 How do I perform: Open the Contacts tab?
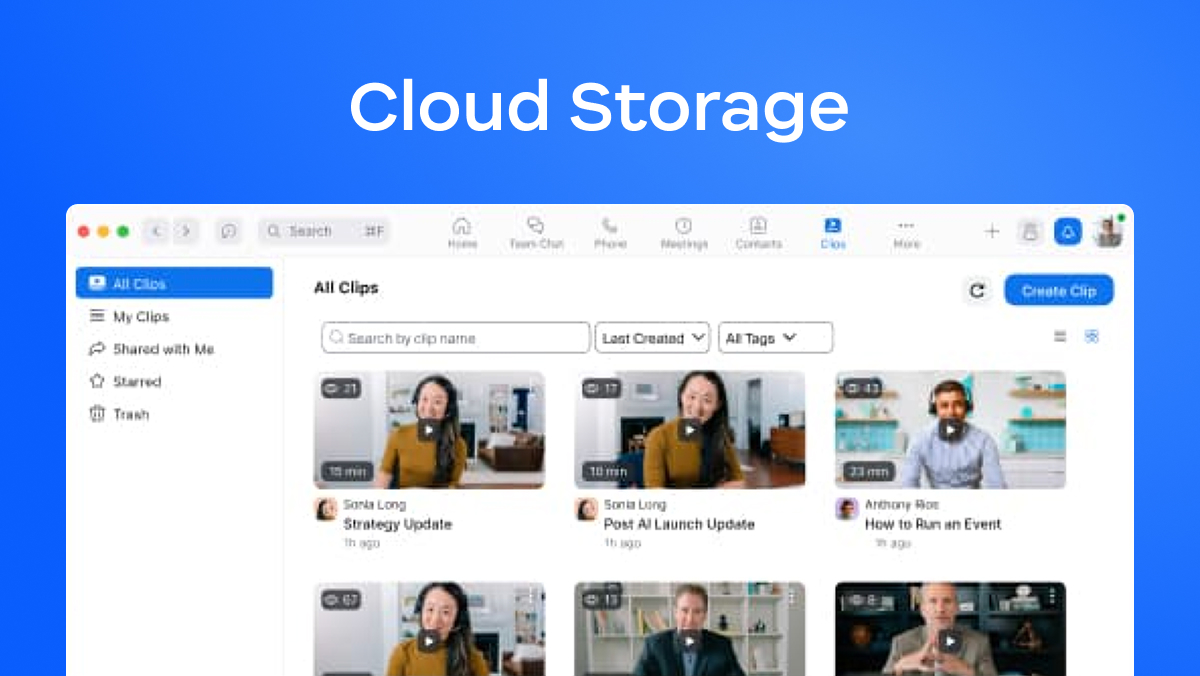point(758,232)
